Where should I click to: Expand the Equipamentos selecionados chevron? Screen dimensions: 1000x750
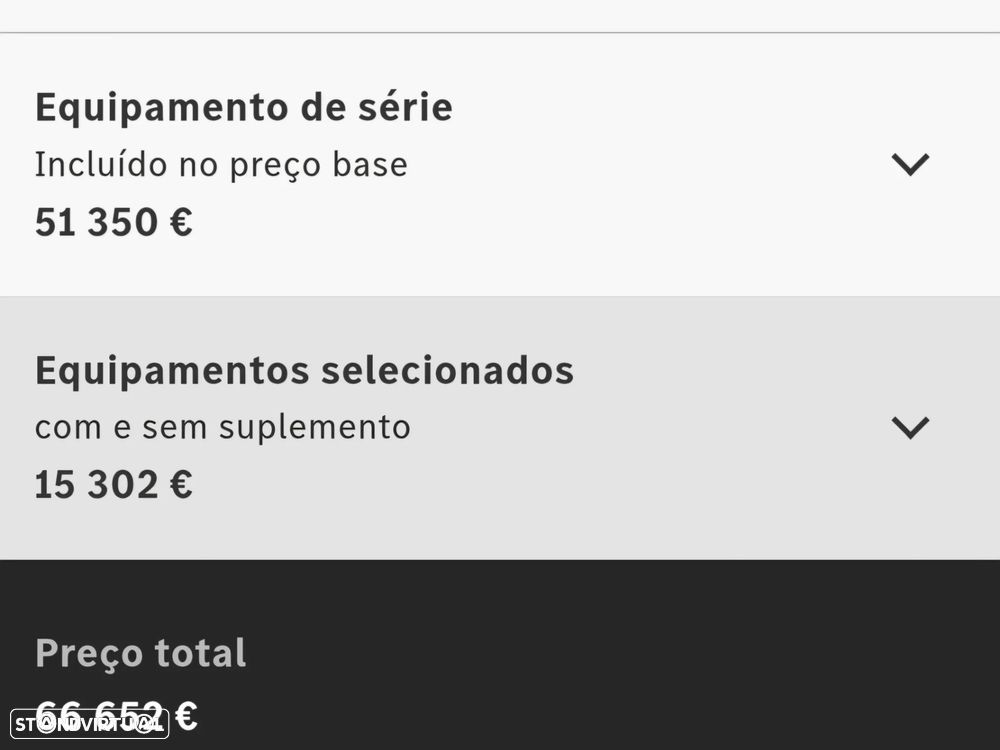[910, 428]
